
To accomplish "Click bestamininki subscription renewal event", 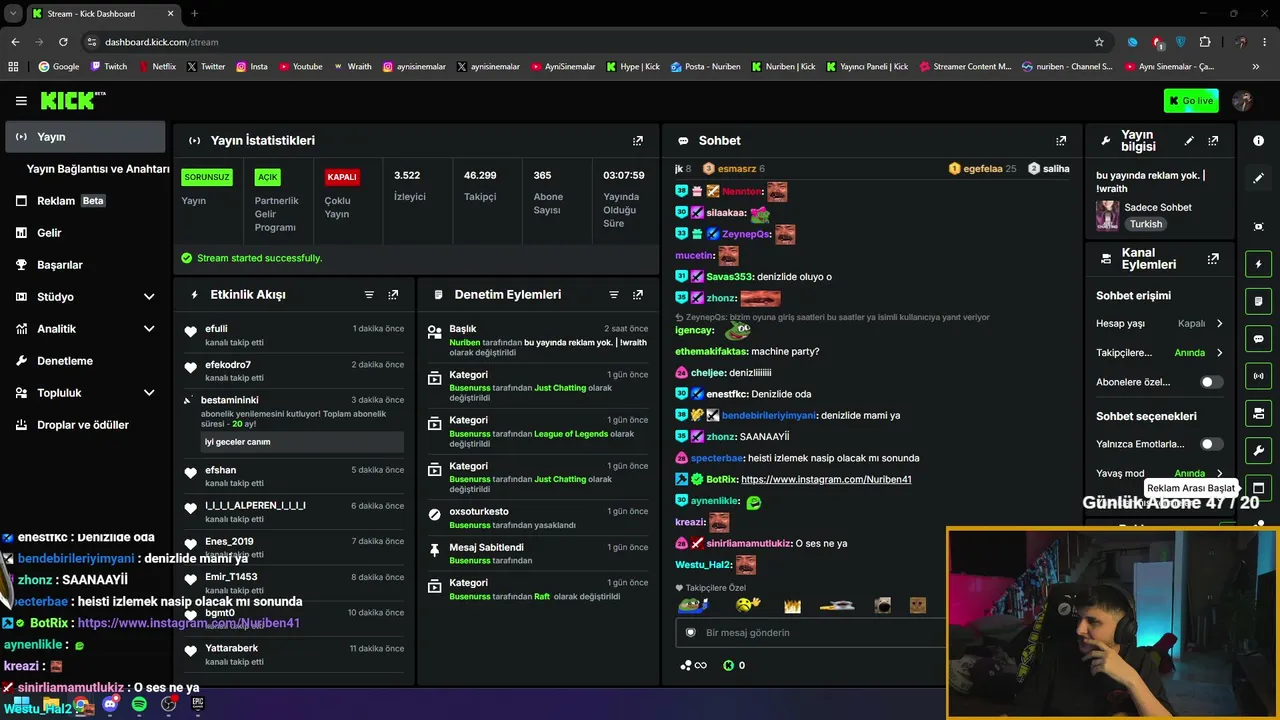I will coord(294,421).
